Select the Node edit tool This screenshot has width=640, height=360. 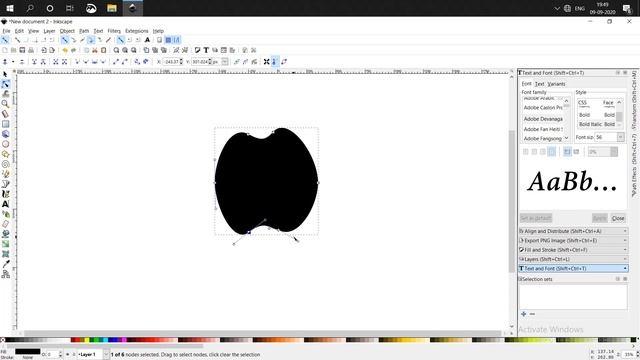5,84
